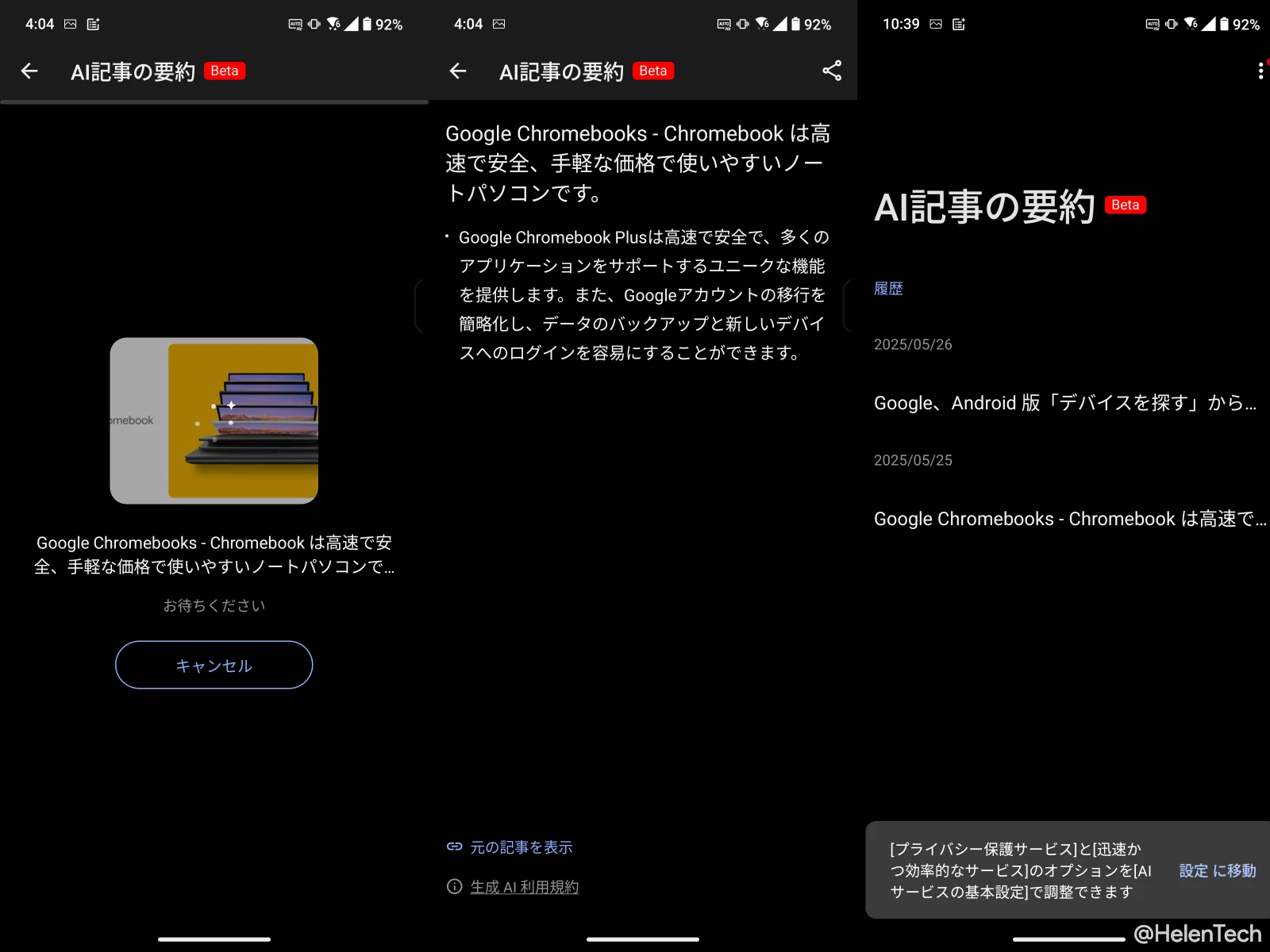Tap the loading progress bar under left header
Image resolution: width=1270 pixels, height=952 pixels.
[x=214, y=102]
